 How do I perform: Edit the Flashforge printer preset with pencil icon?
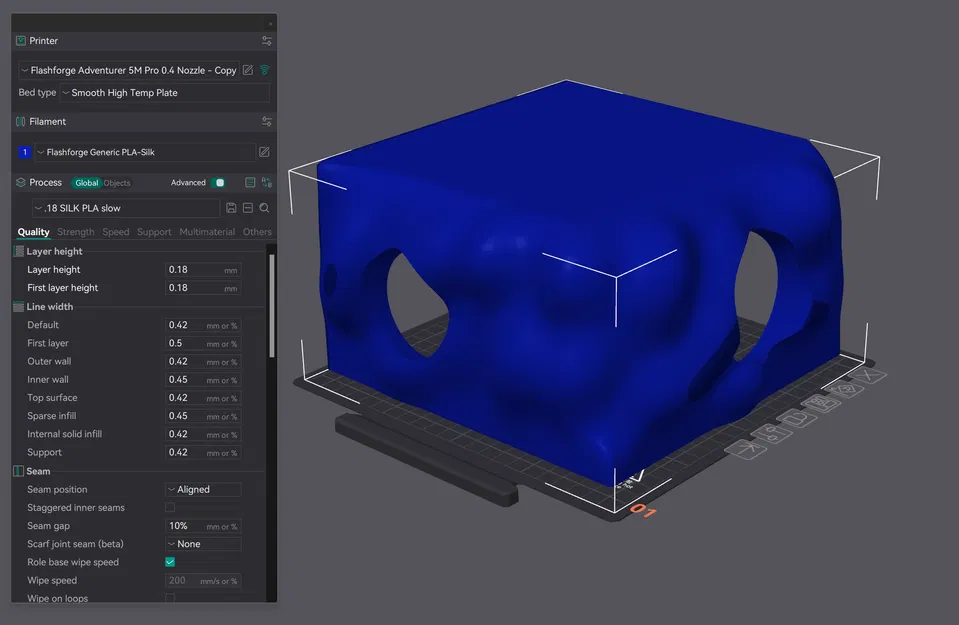coord(249,70)
